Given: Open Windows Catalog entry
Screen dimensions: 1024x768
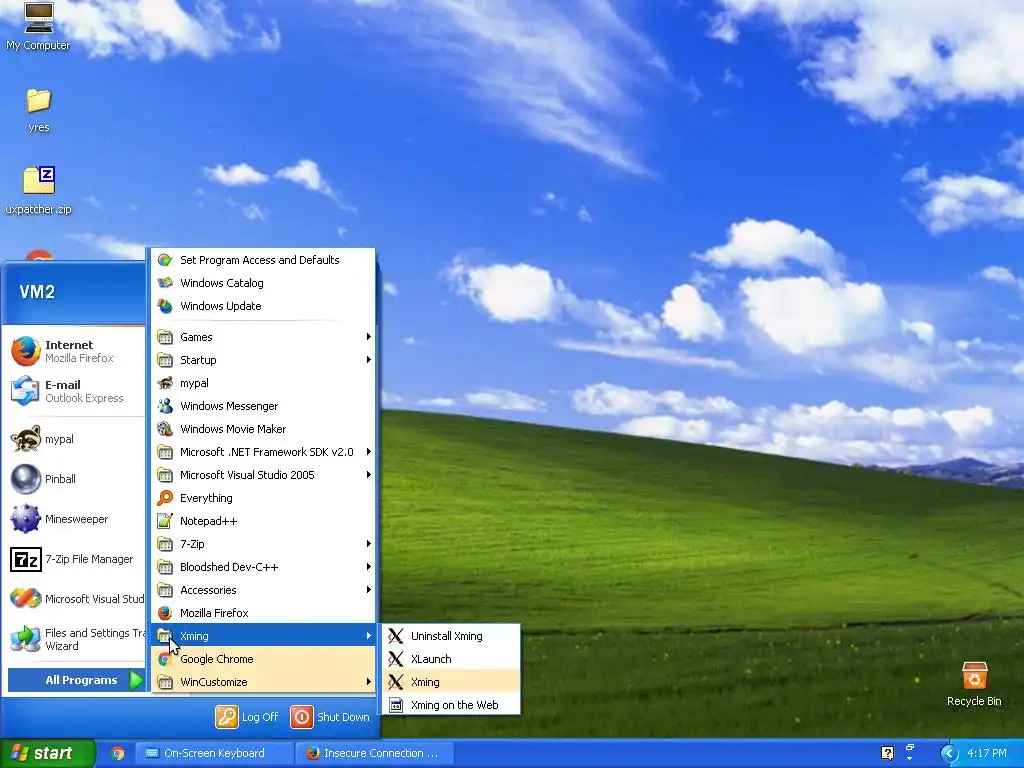Looking at the screenshot, I should pos(264,283).
